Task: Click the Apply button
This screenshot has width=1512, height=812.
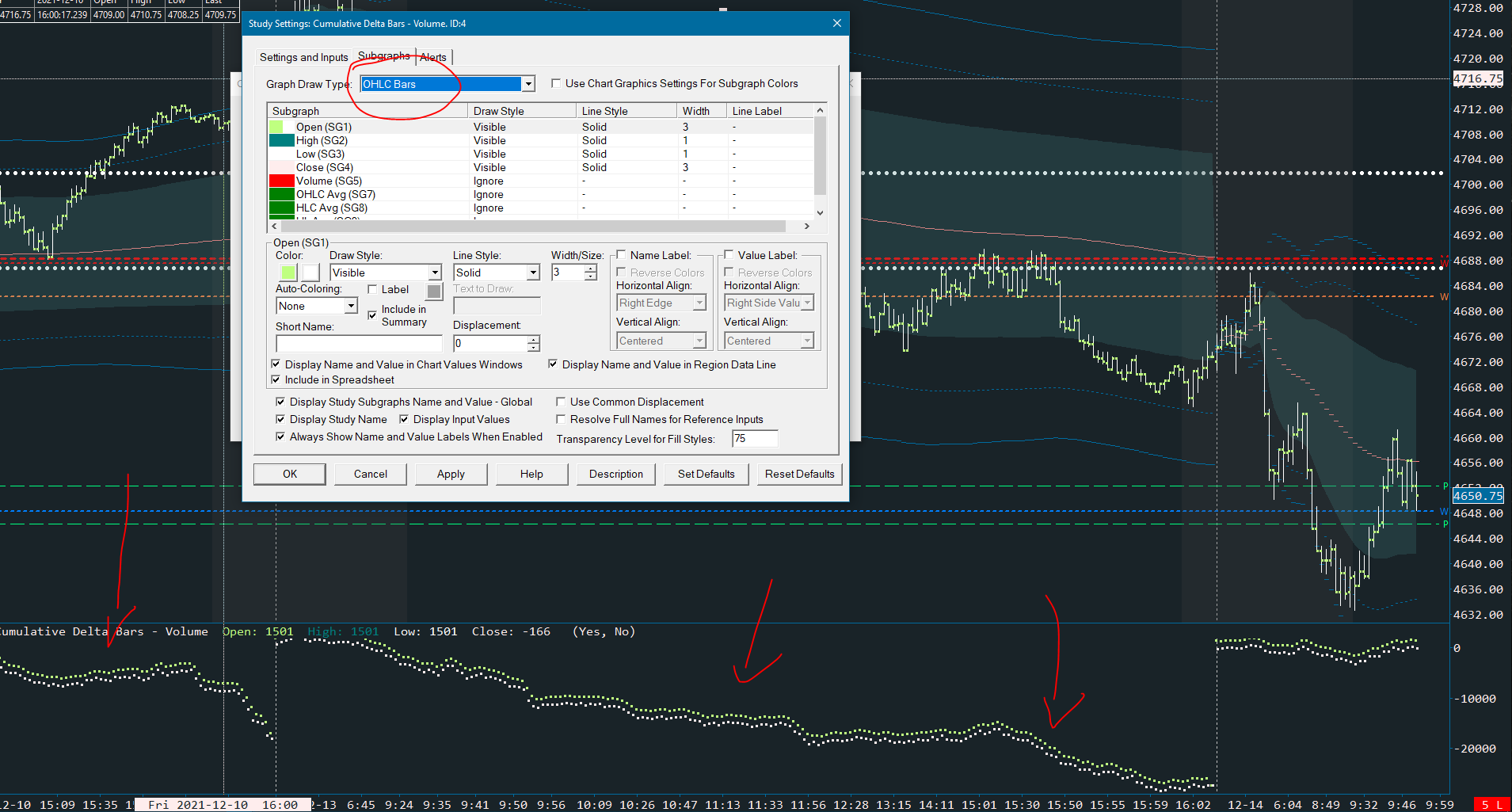Action: pos(451,474)
